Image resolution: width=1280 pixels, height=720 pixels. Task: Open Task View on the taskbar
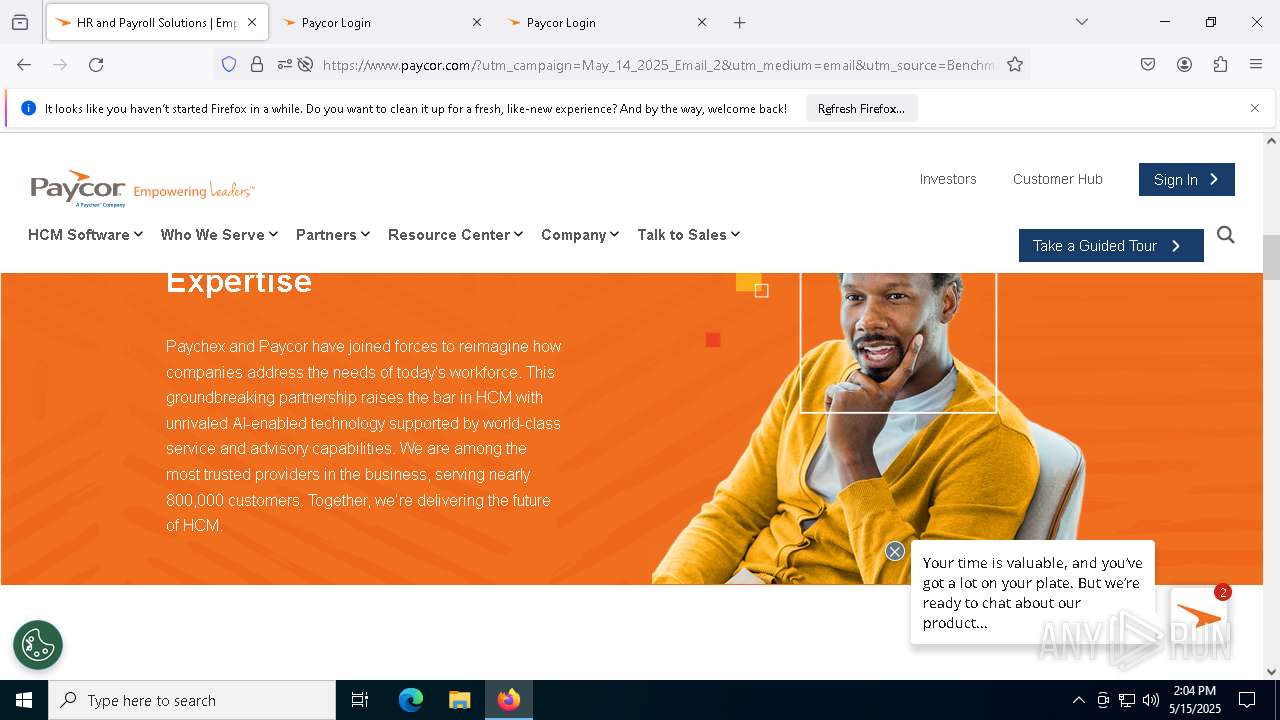[x=360, y=700]
